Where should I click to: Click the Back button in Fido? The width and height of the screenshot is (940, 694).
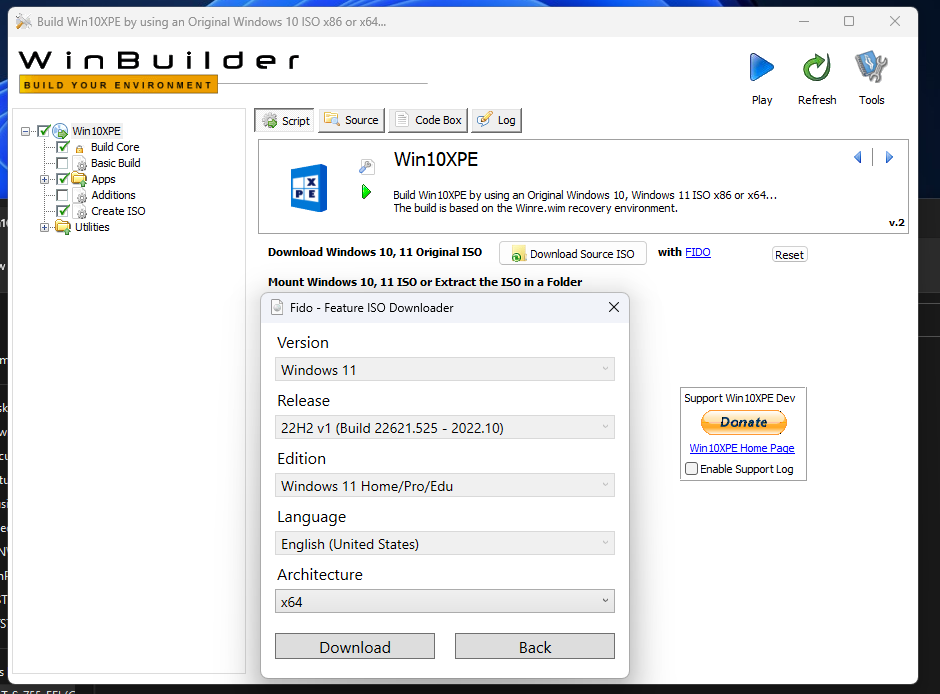coord(535,647)
